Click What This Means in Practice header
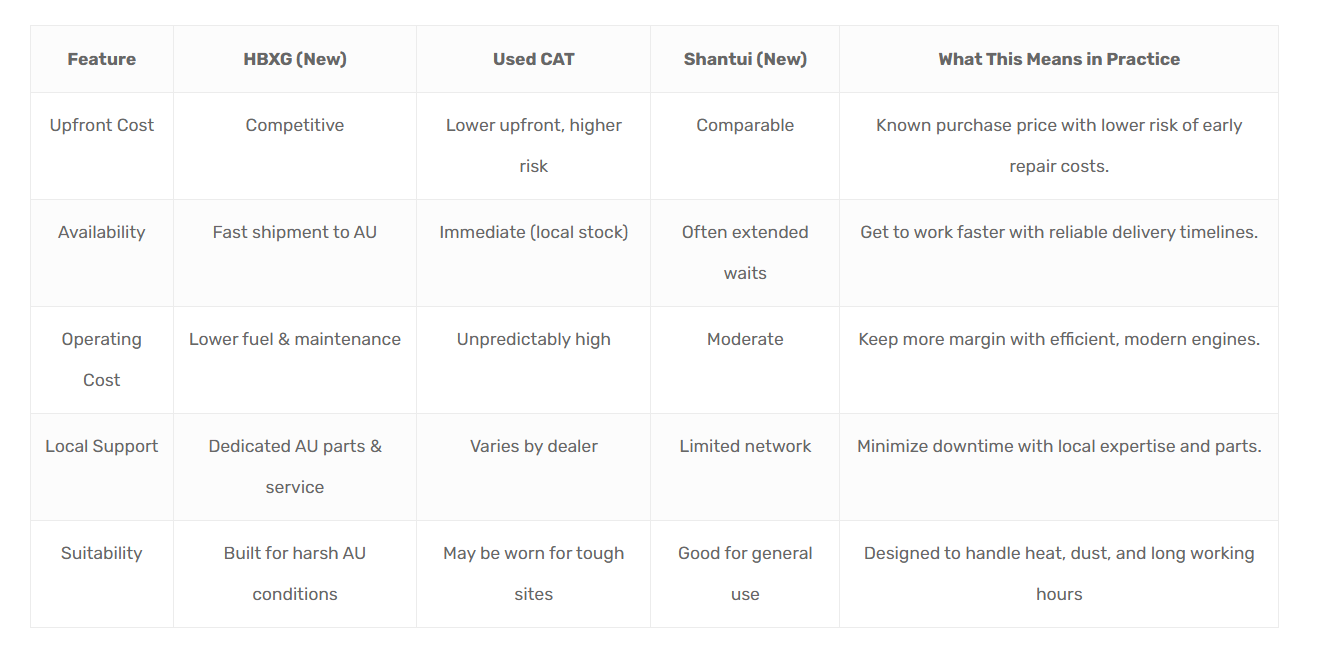 pyautogui.click(x=1058, y=59)
